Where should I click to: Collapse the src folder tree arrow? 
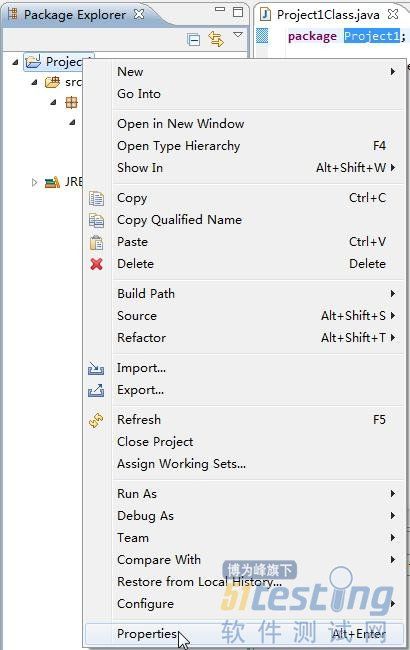tap(34, 83)
